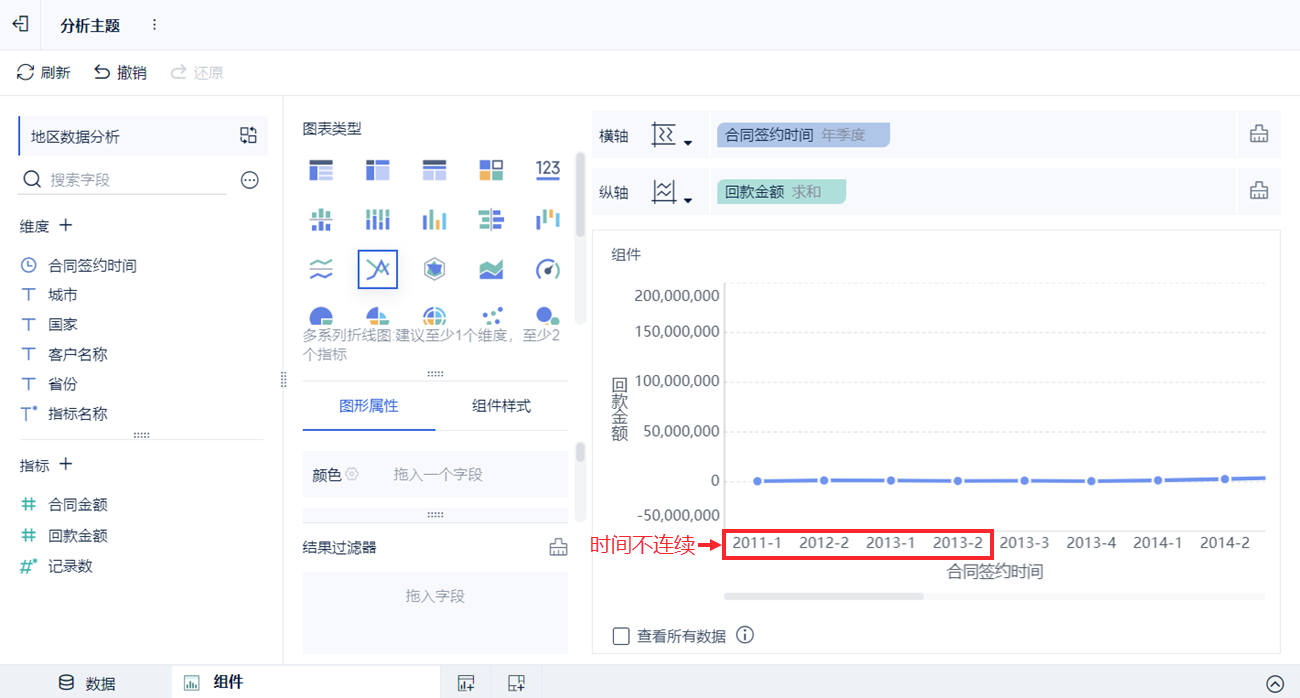Choose the comparison bar chart type
Viewport: 1300px width, 698px height.
click(491, 219)
